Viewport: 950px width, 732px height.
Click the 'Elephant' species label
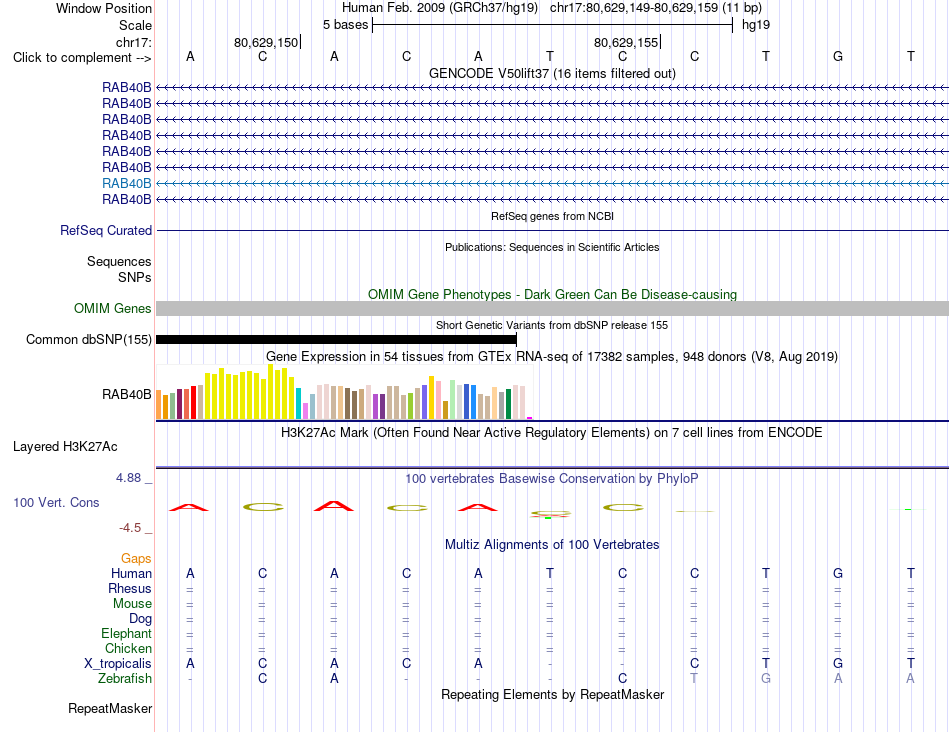[127, 633]
